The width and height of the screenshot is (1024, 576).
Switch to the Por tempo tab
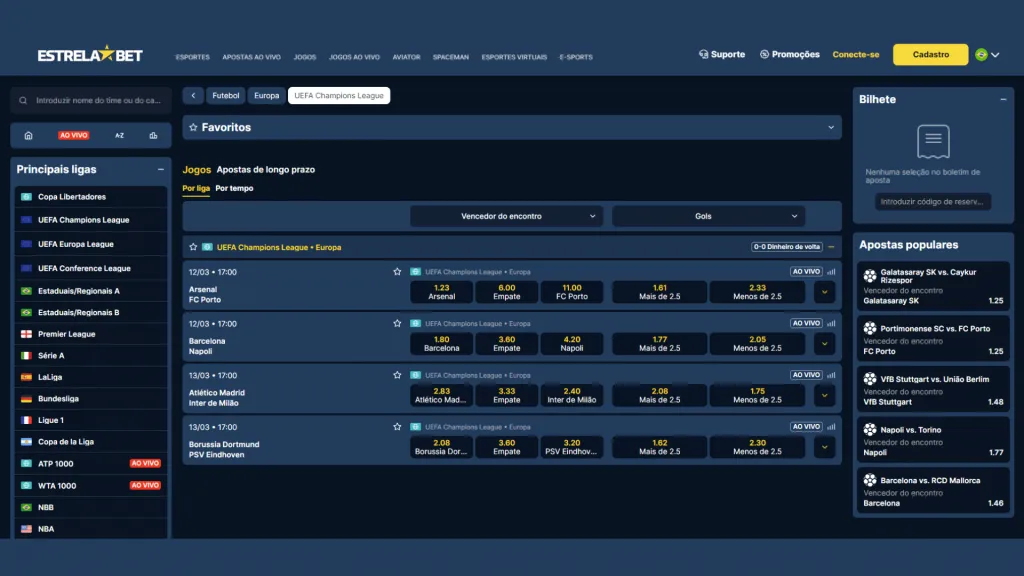coord(234,188)
